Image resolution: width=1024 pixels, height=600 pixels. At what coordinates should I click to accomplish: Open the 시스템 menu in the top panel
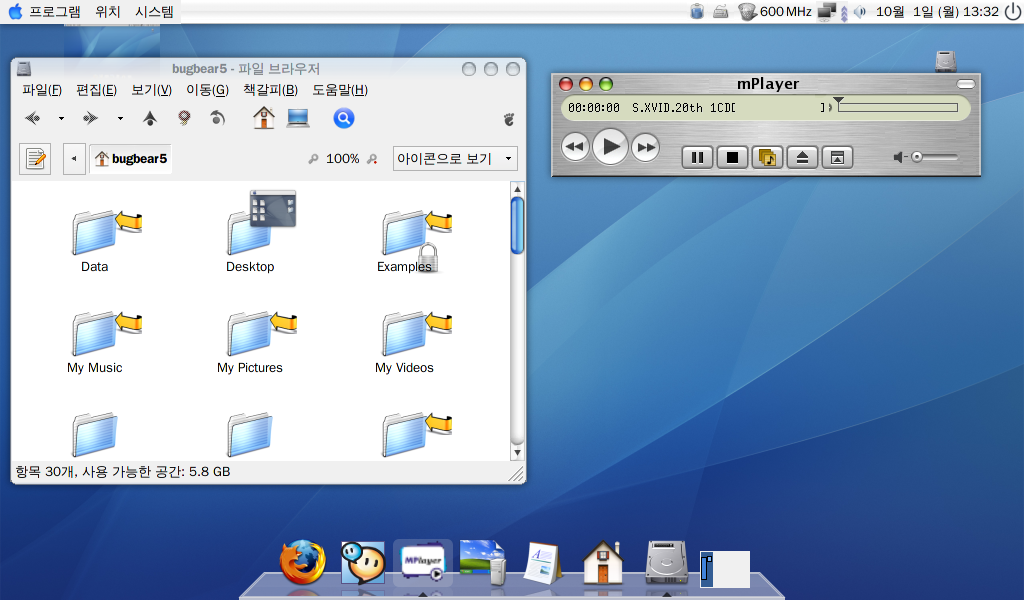click(155, 12)
